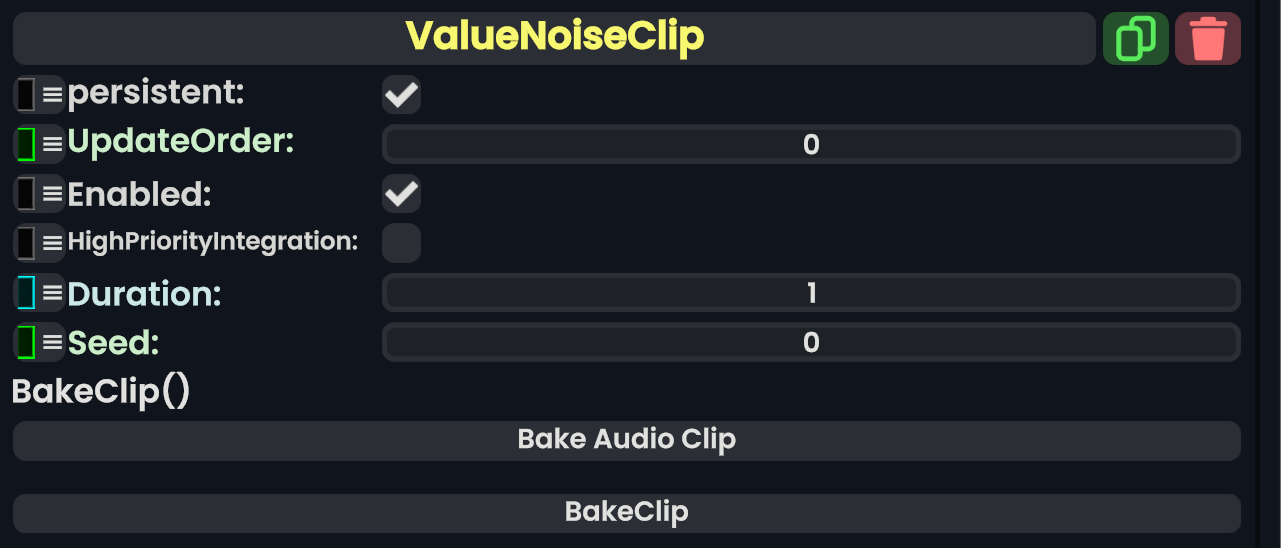Click the UpdateOrder value field
1281x548 pixels.
pos(811,145)
